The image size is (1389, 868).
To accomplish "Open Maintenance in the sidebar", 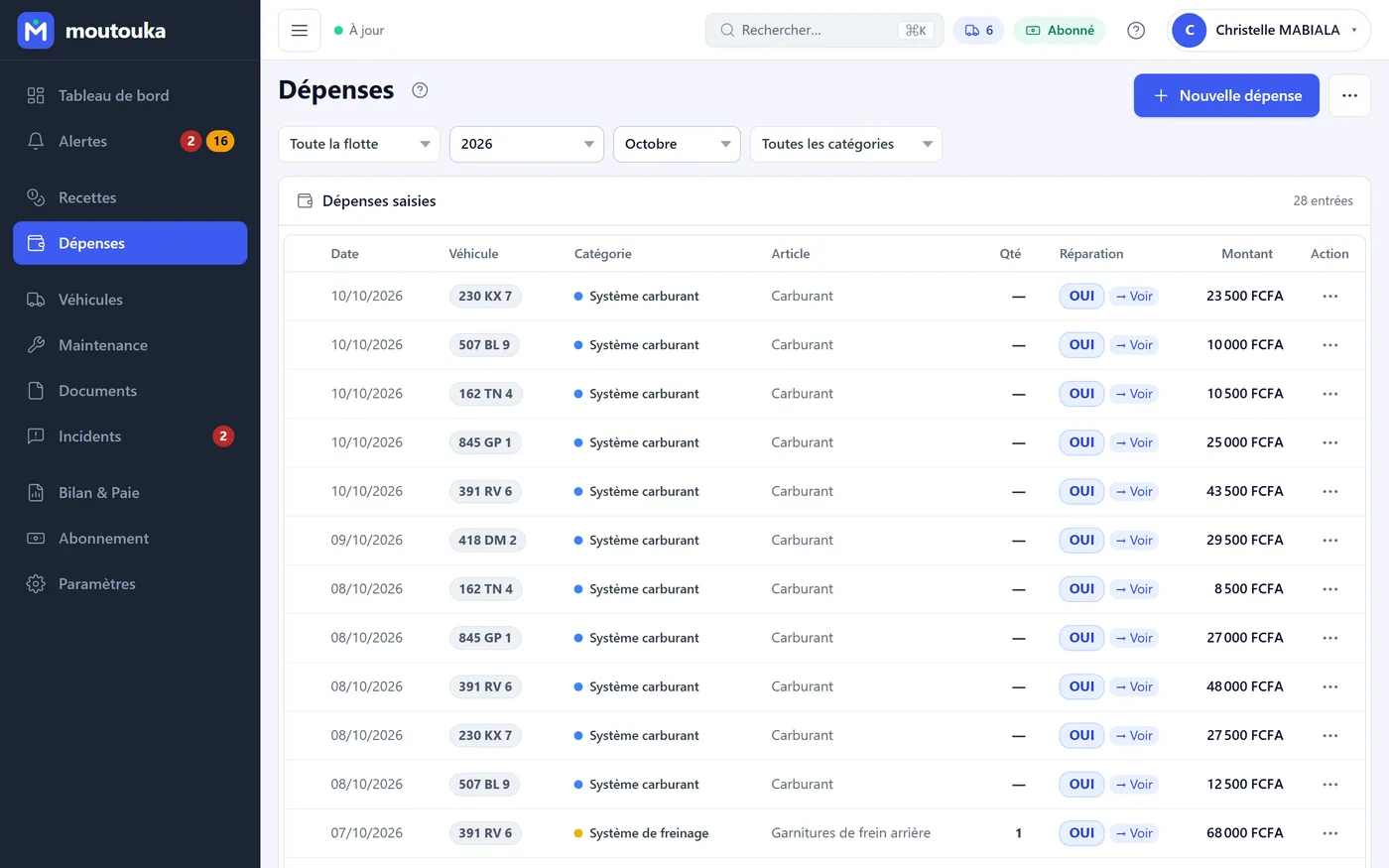I will tap(130, 345).
